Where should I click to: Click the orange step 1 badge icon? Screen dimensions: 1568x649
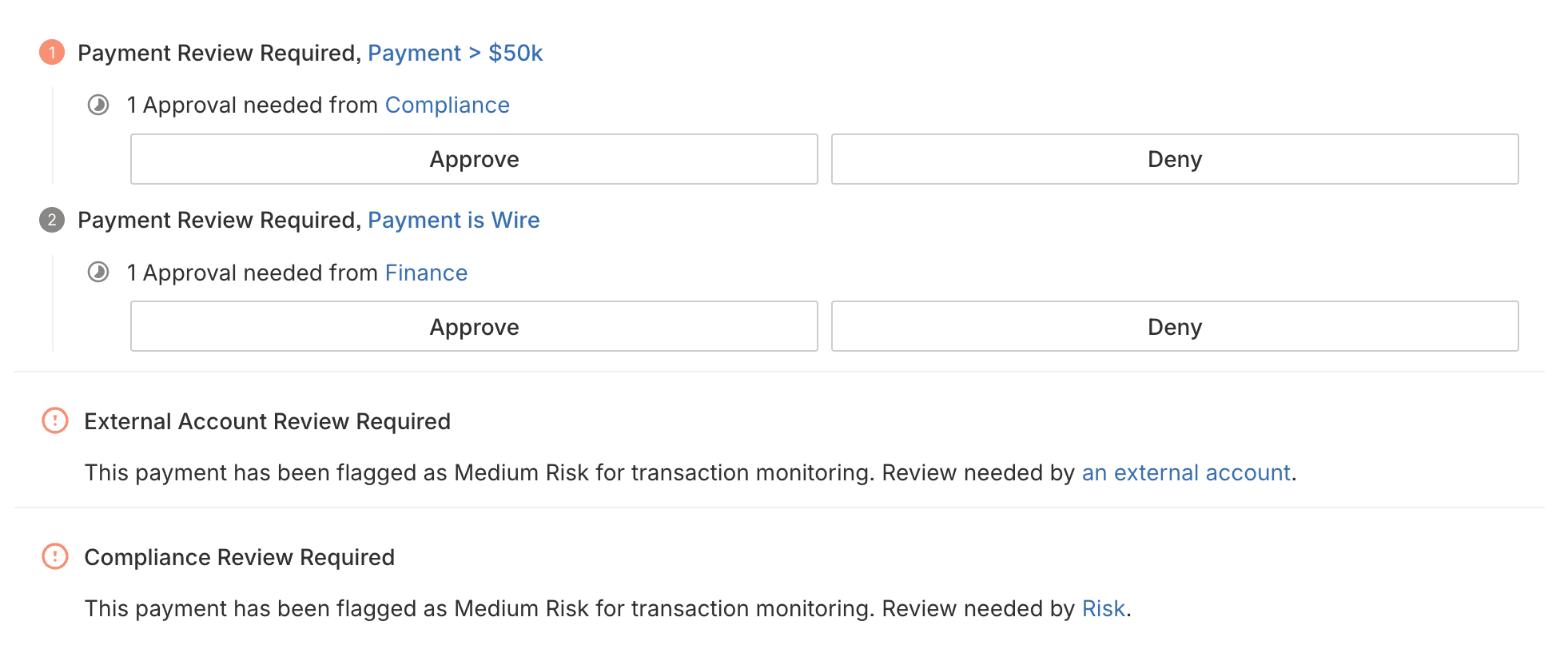pos(52,53)
